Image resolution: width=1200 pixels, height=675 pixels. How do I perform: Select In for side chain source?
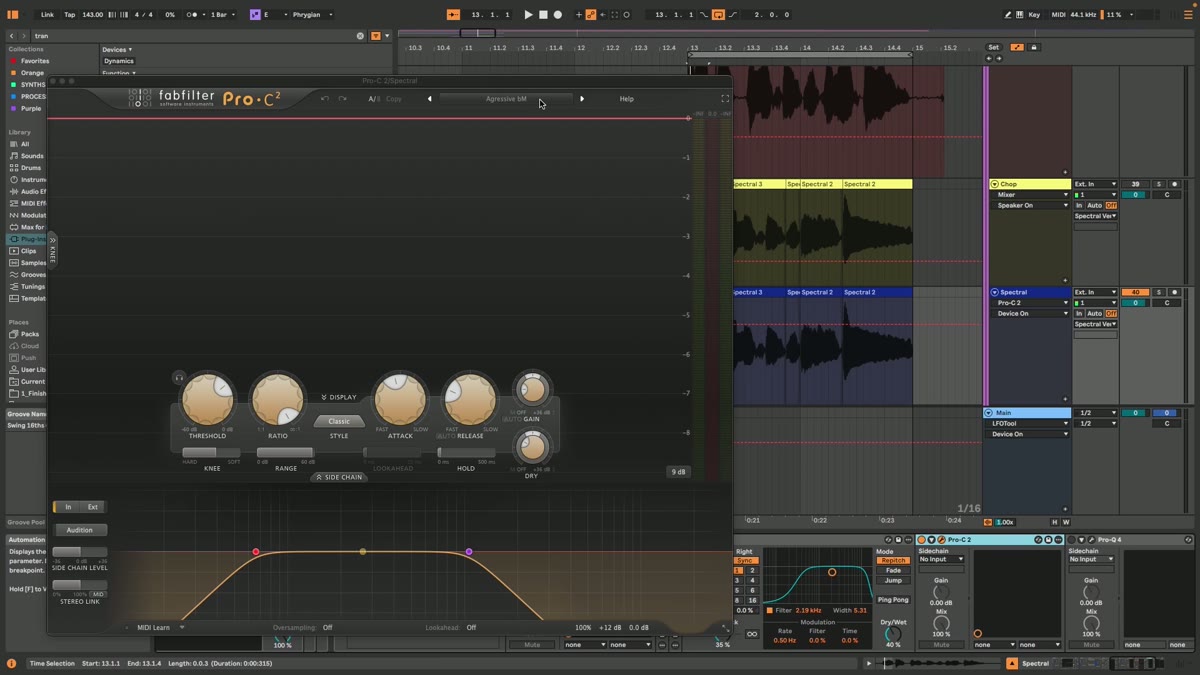(x=68, y=507)
